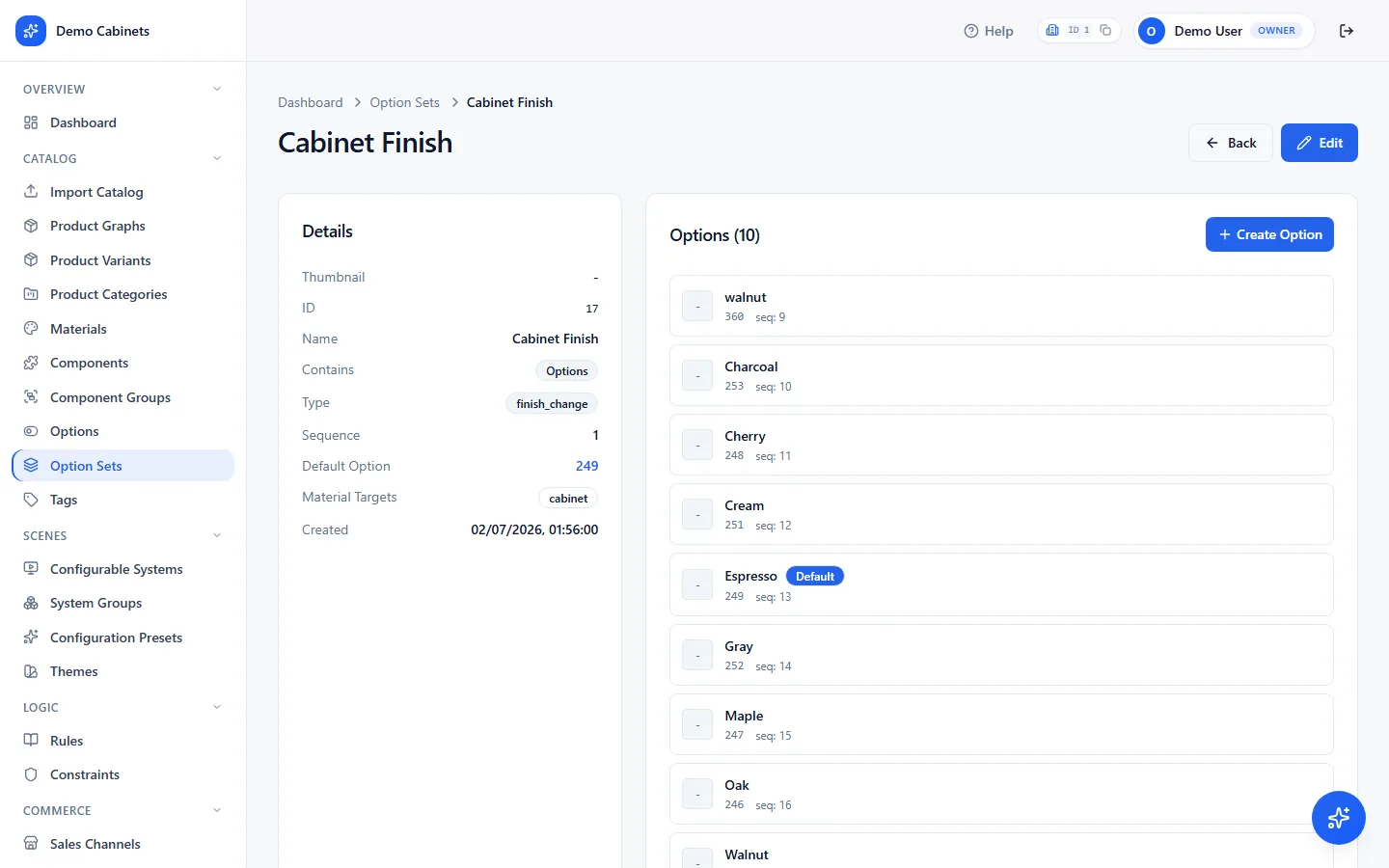
Task: Open Configuration Presets in sidebar
Action: click(123, 637)
